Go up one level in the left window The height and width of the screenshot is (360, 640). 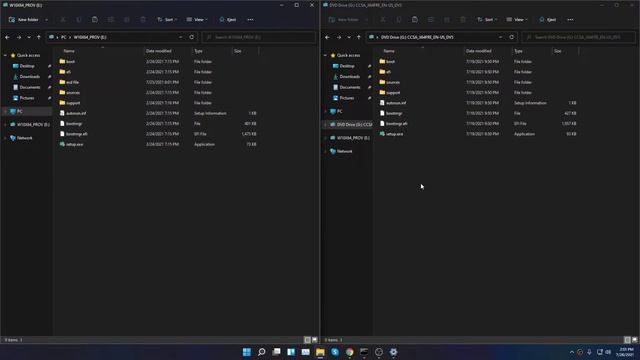(x=39, y=37)
